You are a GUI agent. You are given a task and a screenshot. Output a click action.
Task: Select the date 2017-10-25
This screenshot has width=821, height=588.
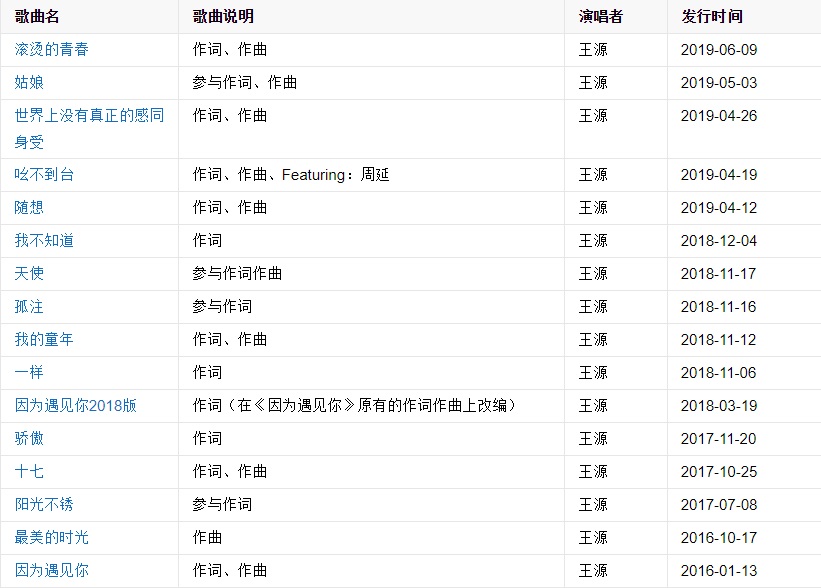[719, 471]
